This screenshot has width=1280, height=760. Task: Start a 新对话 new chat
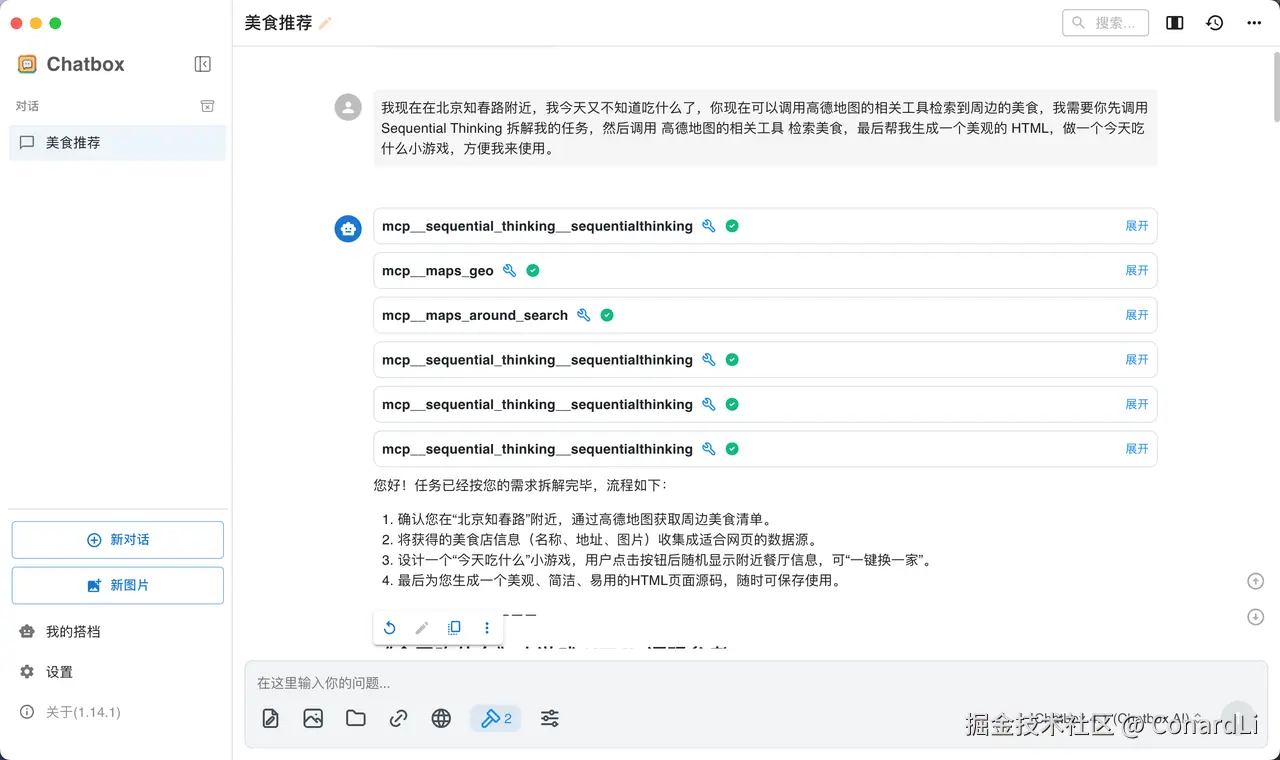(x=118, y=540)
